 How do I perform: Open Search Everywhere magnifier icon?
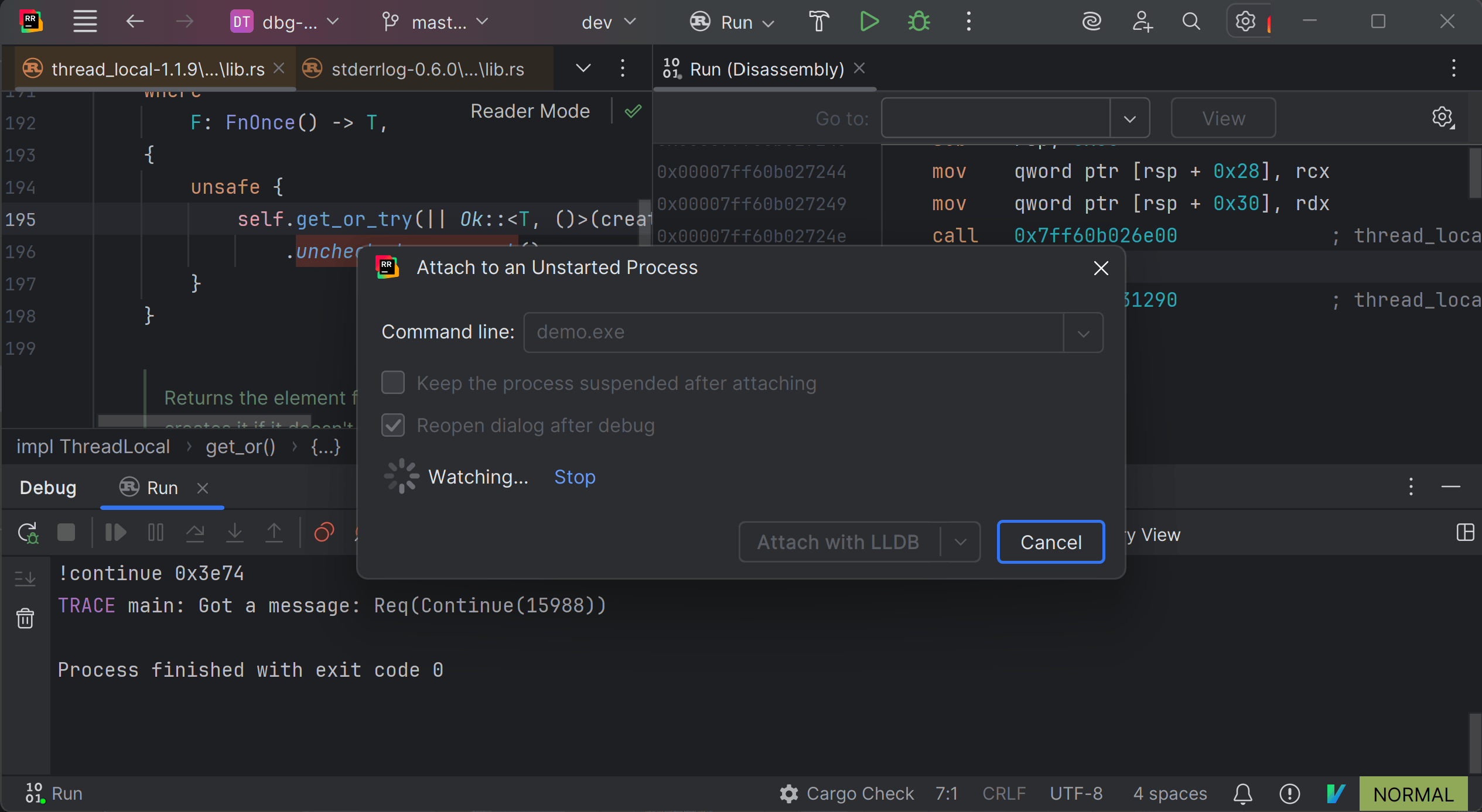(x=1191, y=22)
